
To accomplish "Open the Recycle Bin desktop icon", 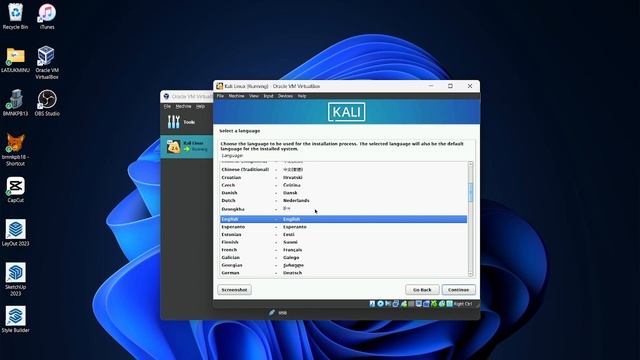I will (x=15, y=16).
